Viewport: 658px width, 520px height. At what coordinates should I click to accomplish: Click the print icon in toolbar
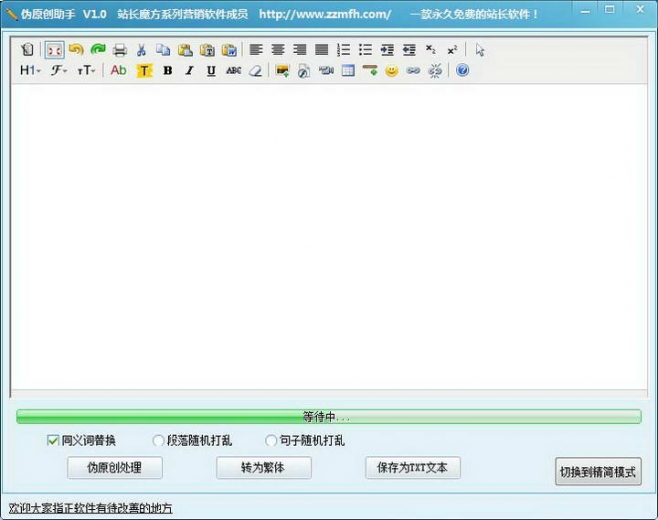pos(120,49)
